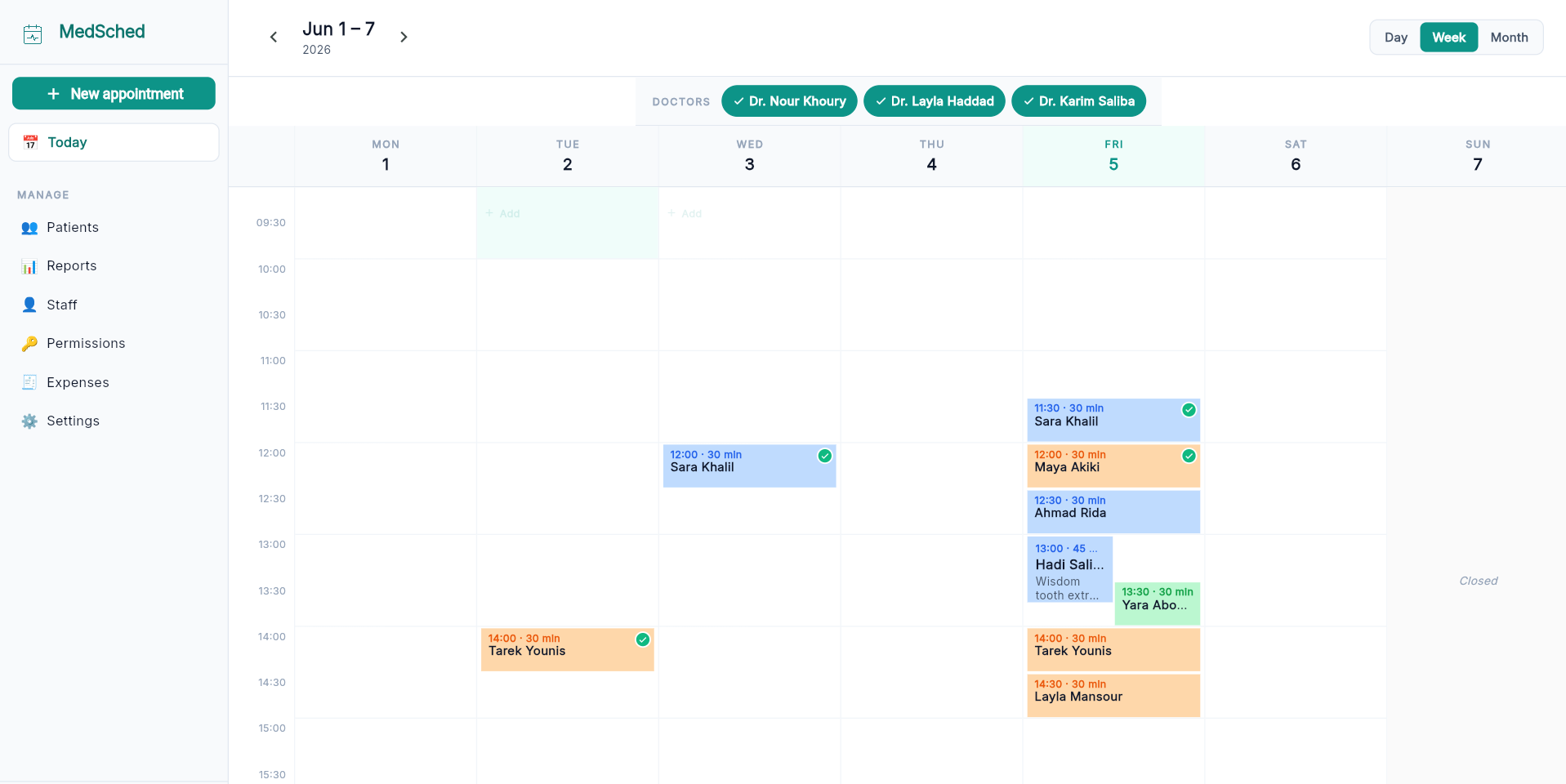Open Friday 12:30 Ahmad Rida appointment

click(1113, 512)
